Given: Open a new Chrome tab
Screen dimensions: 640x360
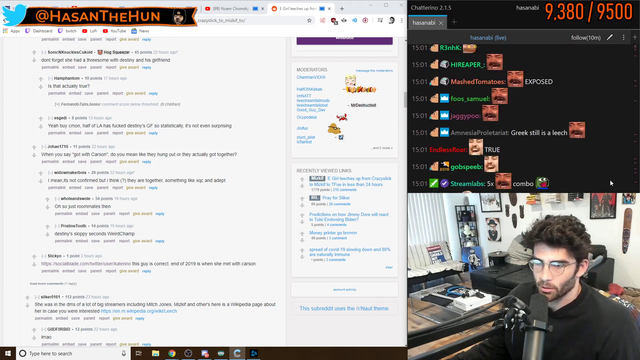Looking at the screenshot, I should click(342, 9).
